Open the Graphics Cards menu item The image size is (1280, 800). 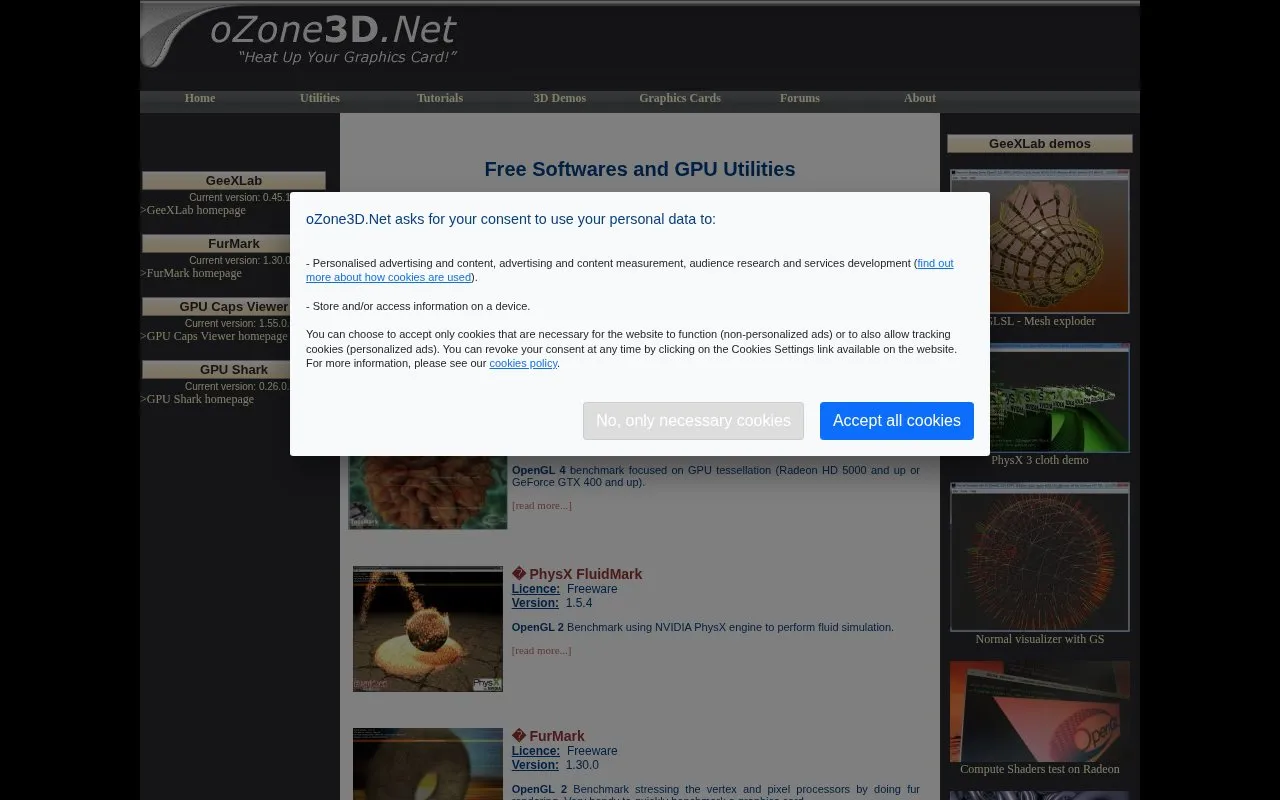coord(680,98)
